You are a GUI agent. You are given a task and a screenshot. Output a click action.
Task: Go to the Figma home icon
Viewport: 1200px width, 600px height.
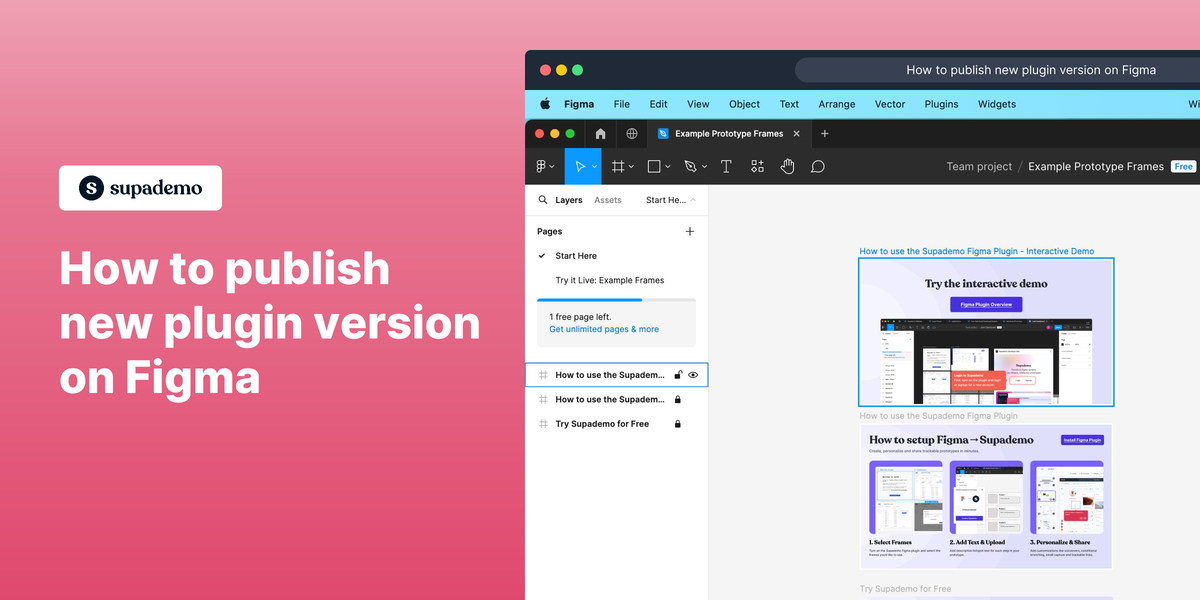click(600, 133)
